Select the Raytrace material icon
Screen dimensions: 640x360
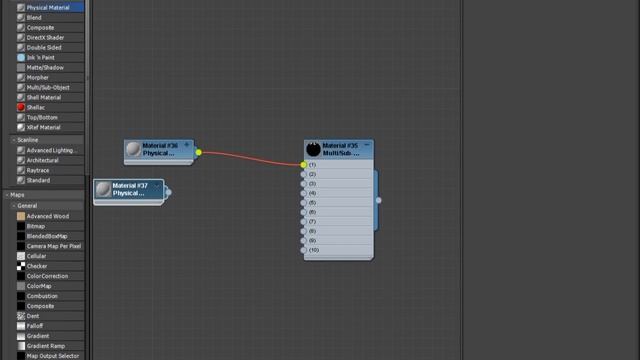point(21,170)
